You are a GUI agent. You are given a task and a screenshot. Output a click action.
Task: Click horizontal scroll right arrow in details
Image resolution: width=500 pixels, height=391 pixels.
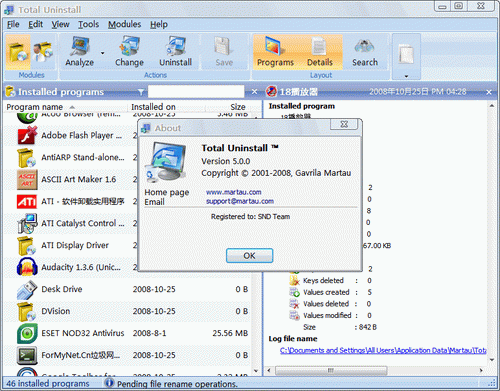(x=481, y=370)
